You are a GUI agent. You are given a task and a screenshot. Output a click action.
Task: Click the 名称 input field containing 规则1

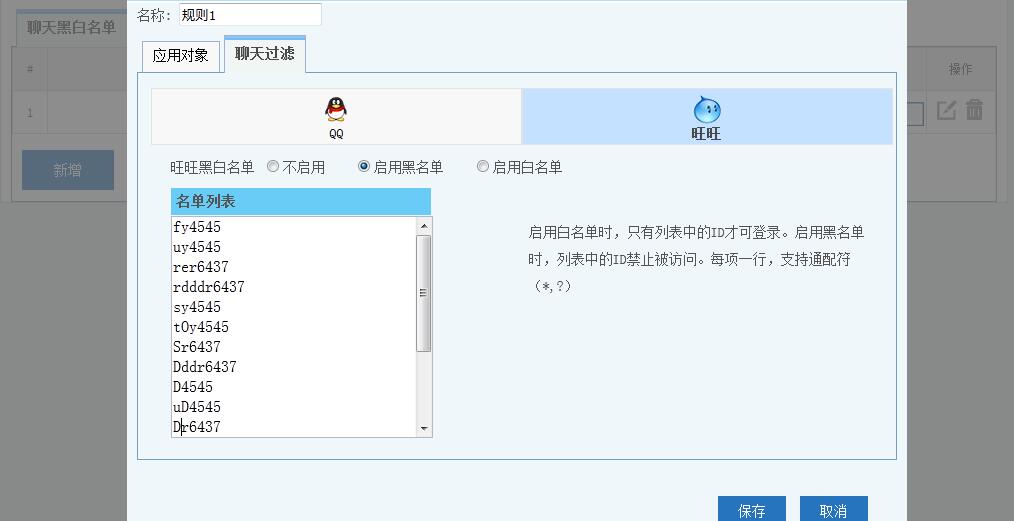point(250,15)
